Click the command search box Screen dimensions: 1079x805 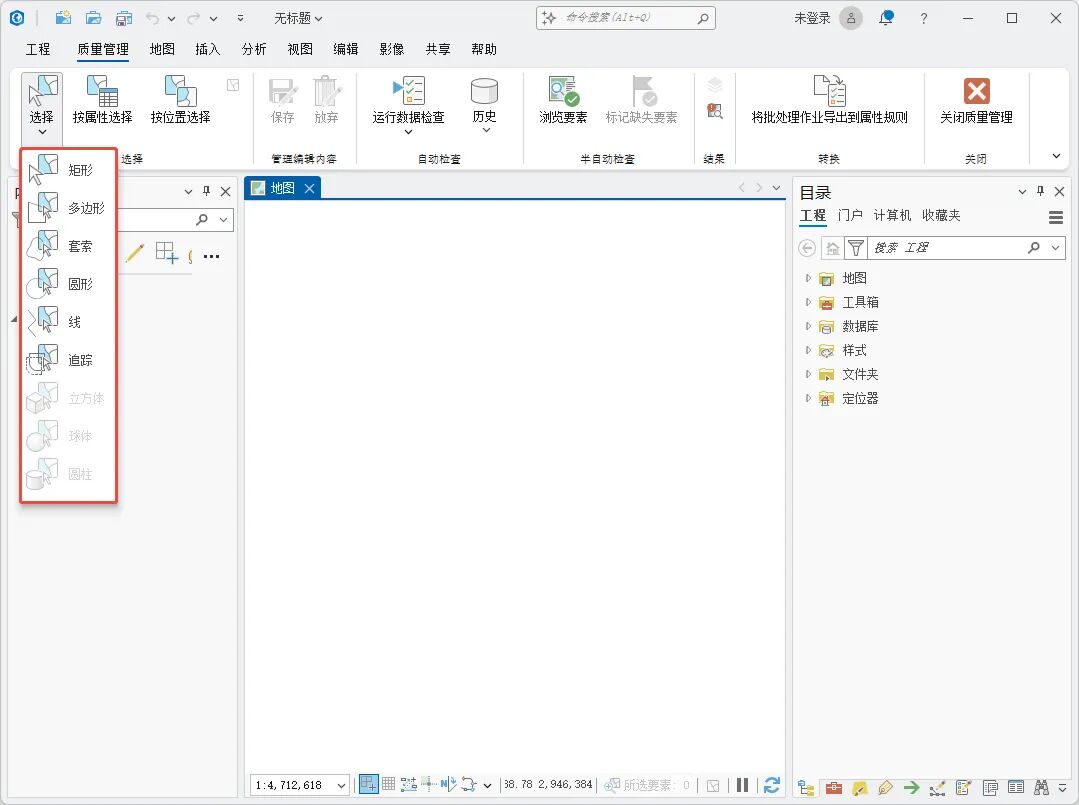click(x=626, y=18)
